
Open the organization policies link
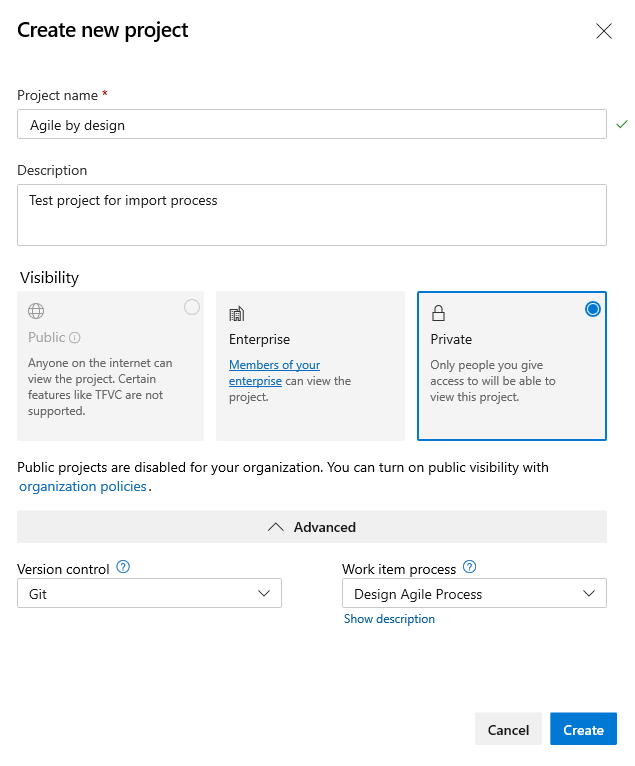[83, 487]
